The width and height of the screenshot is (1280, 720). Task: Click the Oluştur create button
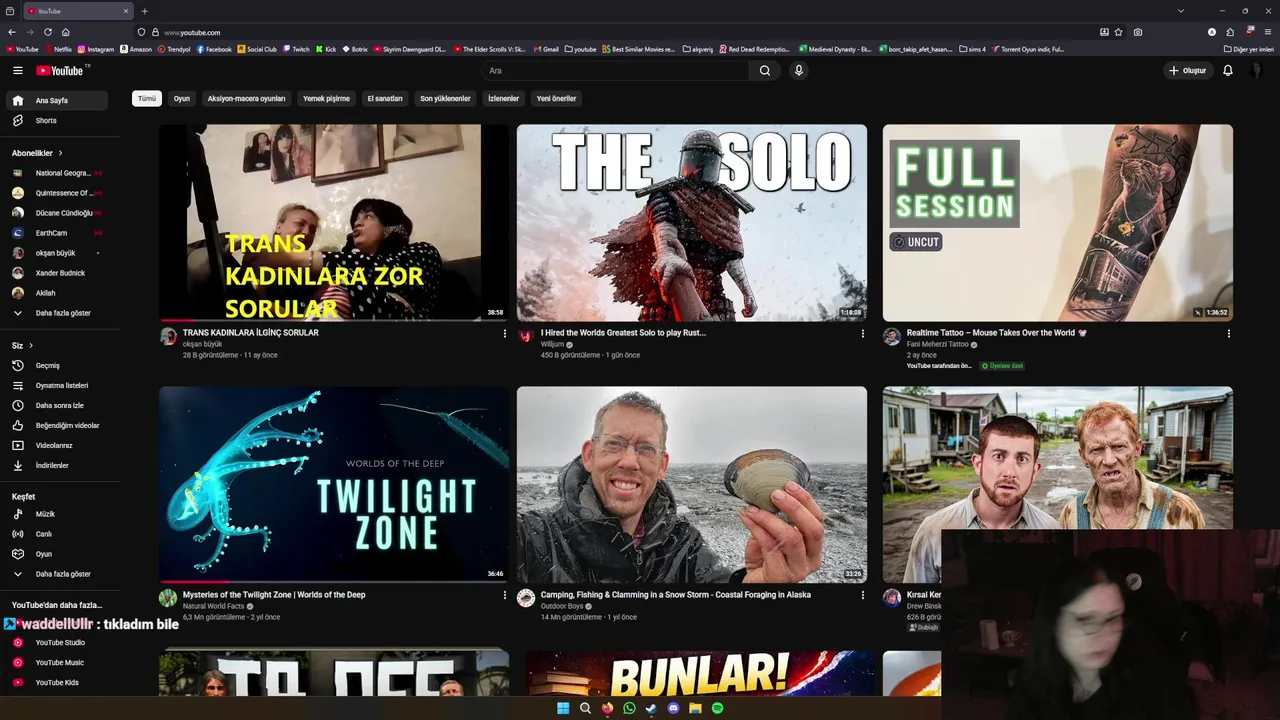point(1188,70)
